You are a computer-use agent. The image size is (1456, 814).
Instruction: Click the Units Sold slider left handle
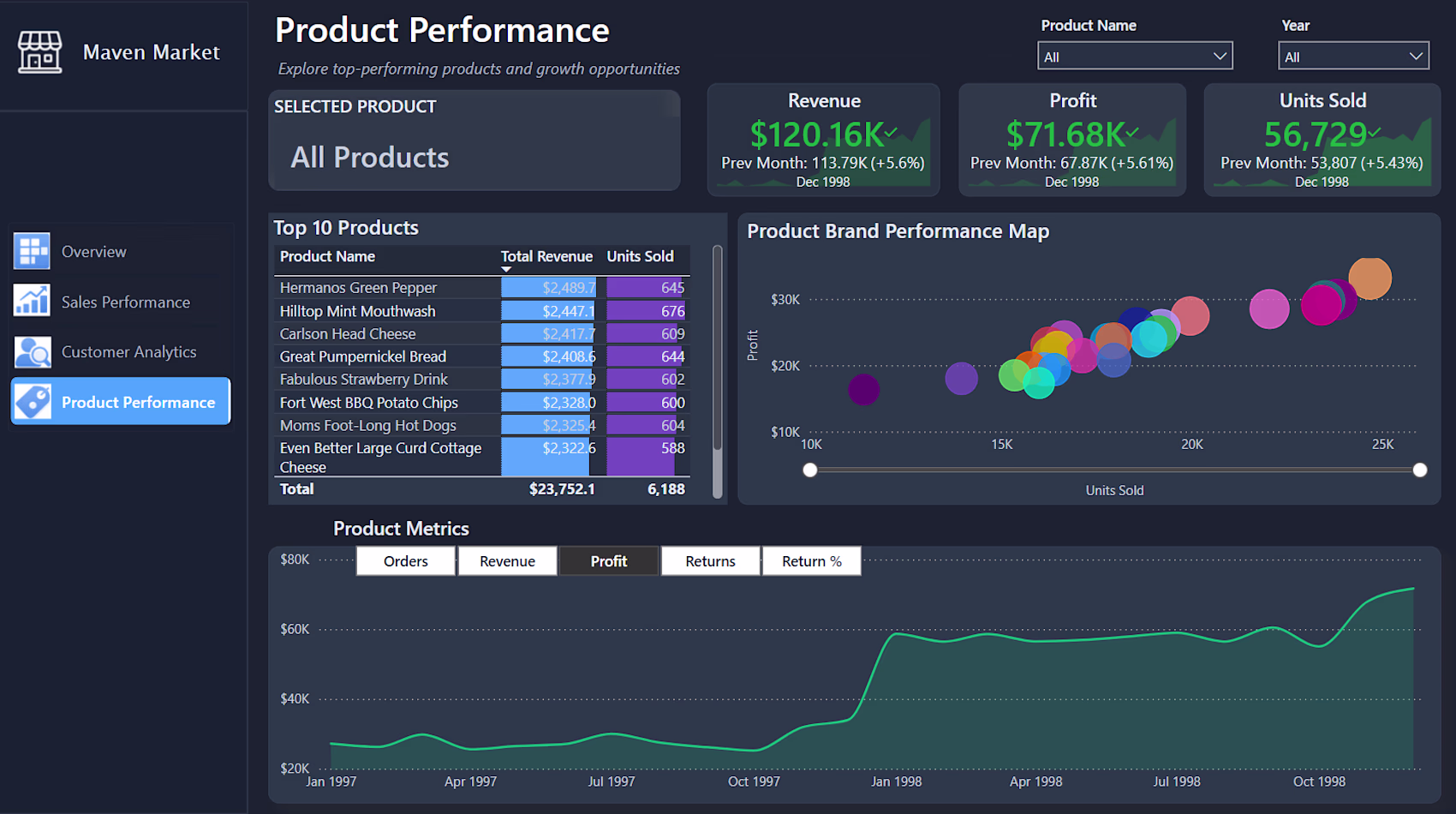[809, 470]
